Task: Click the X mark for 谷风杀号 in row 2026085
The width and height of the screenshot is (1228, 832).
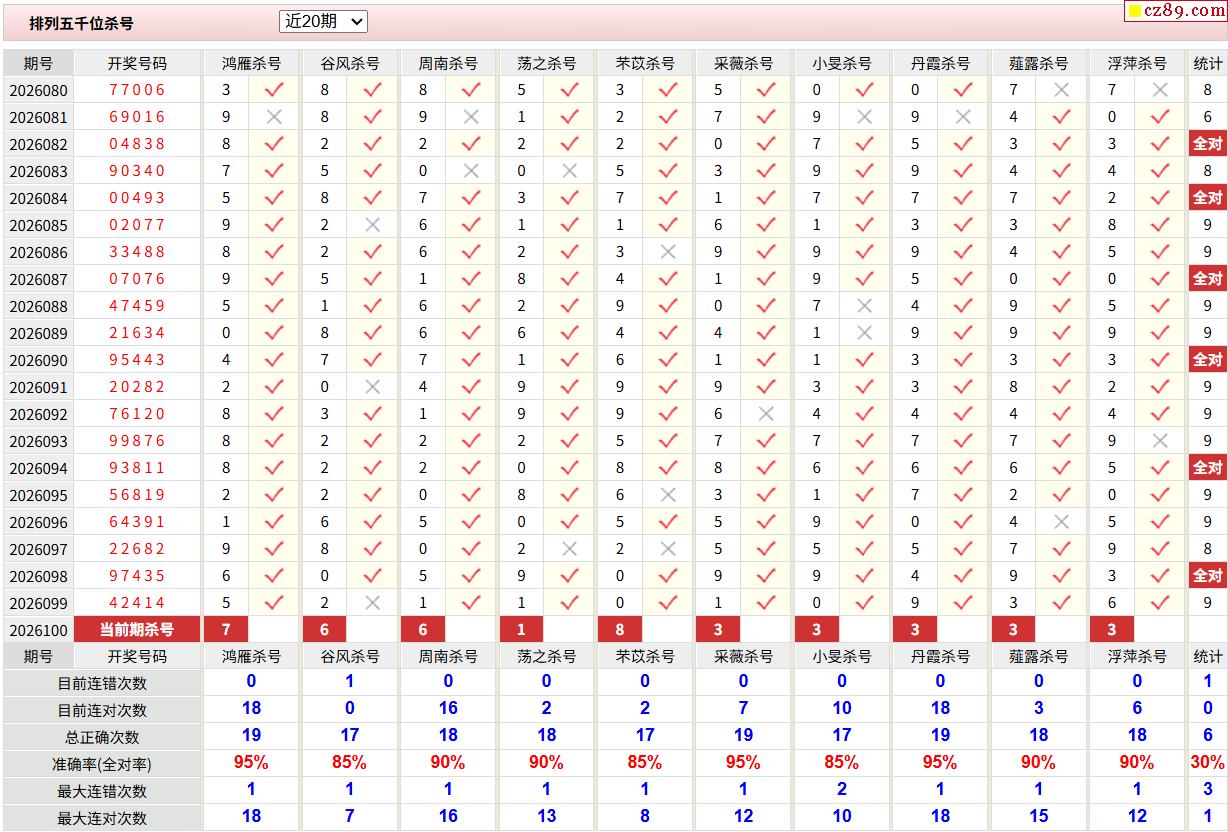Action: (x=372, y=225)
